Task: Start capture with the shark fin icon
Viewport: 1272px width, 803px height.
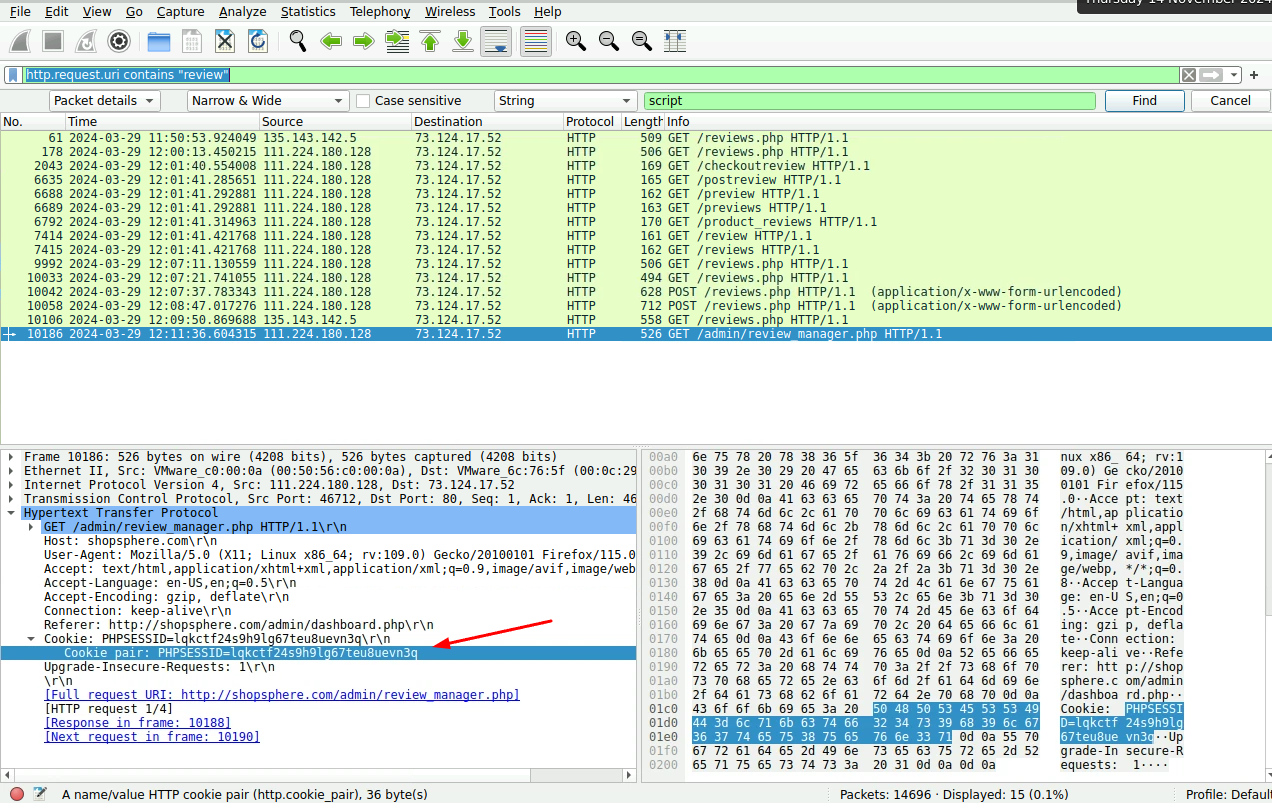Action: (21, 41)
